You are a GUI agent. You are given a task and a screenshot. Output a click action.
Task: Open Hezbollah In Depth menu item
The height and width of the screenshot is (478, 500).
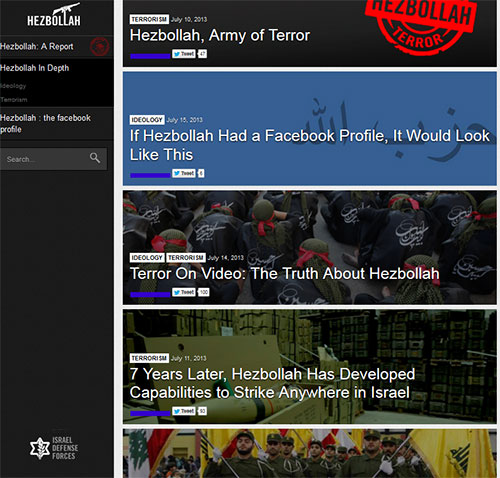point(35,68)
